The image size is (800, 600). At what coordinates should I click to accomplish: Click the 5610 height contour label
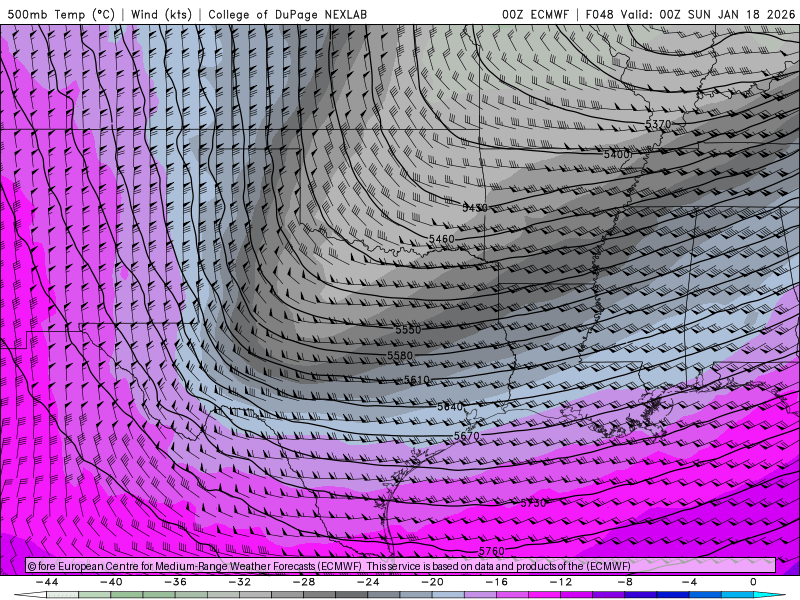click(417, 380)
